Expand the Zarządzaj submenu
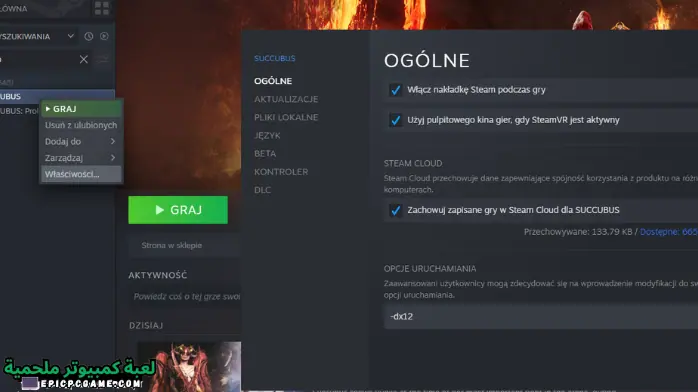The width and height of the screenshot is (698, 392). 81,158
